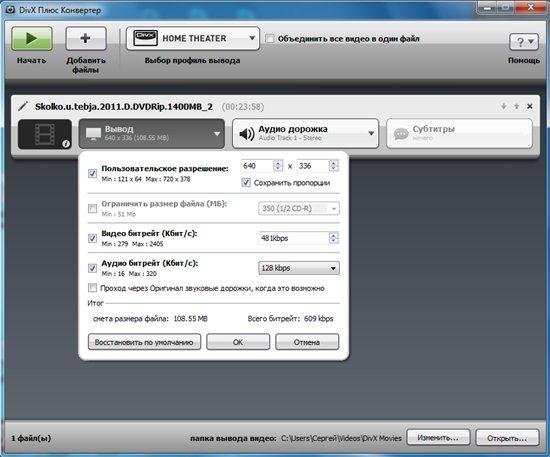
Task: Click the pencil rename icon next to file name
Action: [23, 106]
